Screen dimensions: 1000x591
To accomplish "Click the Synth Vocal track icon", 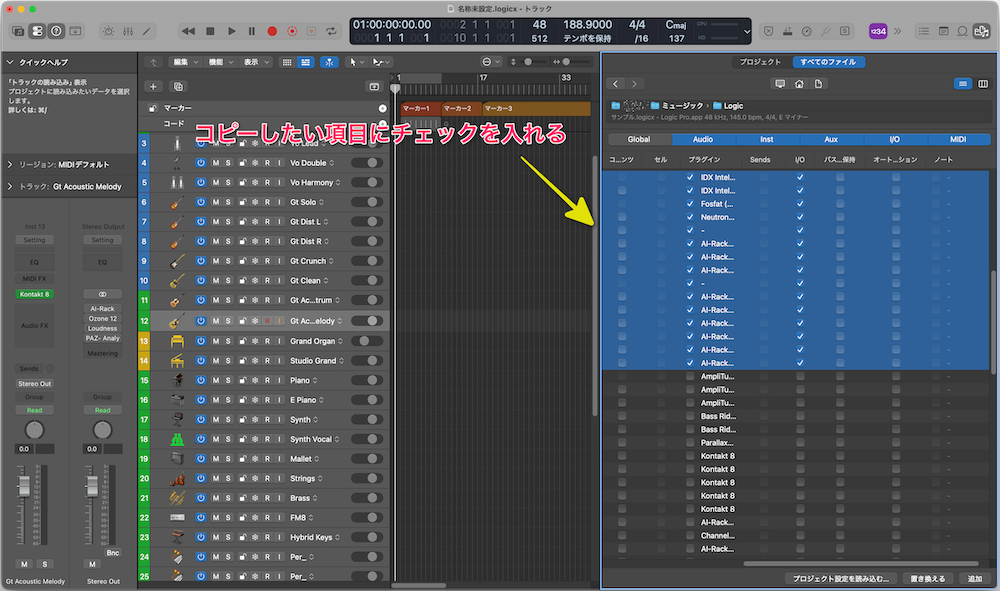I will pos(177,439).
